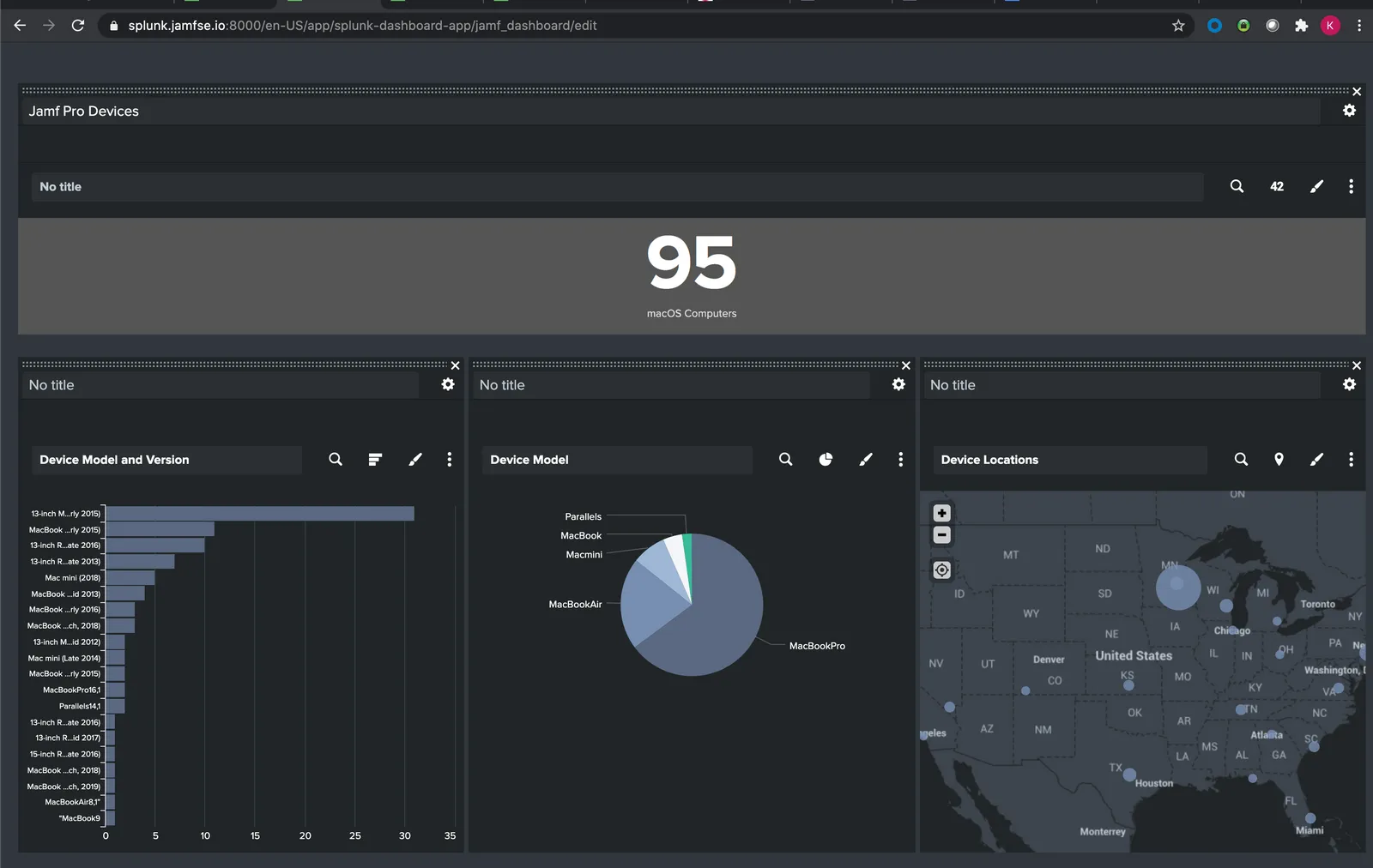Open search for macOS Computers panel

coord(1237,186)
